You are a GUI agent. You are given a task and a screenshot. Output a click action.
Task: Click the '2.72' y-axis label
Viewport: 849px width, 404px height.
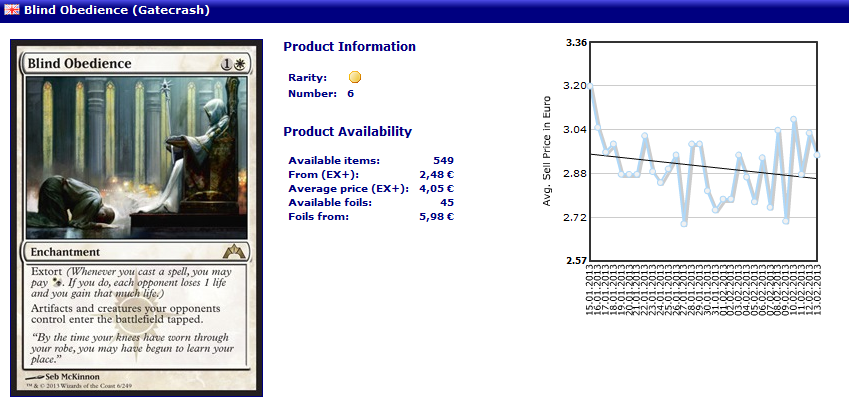click(576, 217)
